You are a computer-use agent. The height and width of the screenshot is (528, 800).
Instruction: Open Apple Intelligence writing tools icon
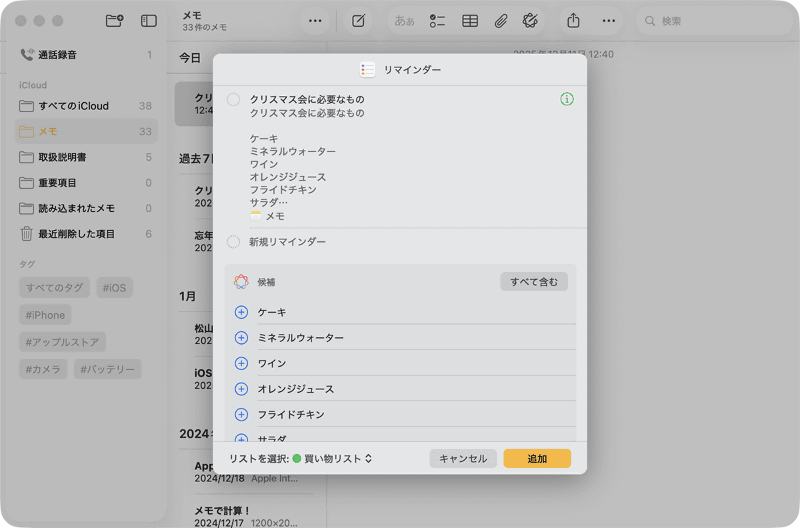click(531, 21)
